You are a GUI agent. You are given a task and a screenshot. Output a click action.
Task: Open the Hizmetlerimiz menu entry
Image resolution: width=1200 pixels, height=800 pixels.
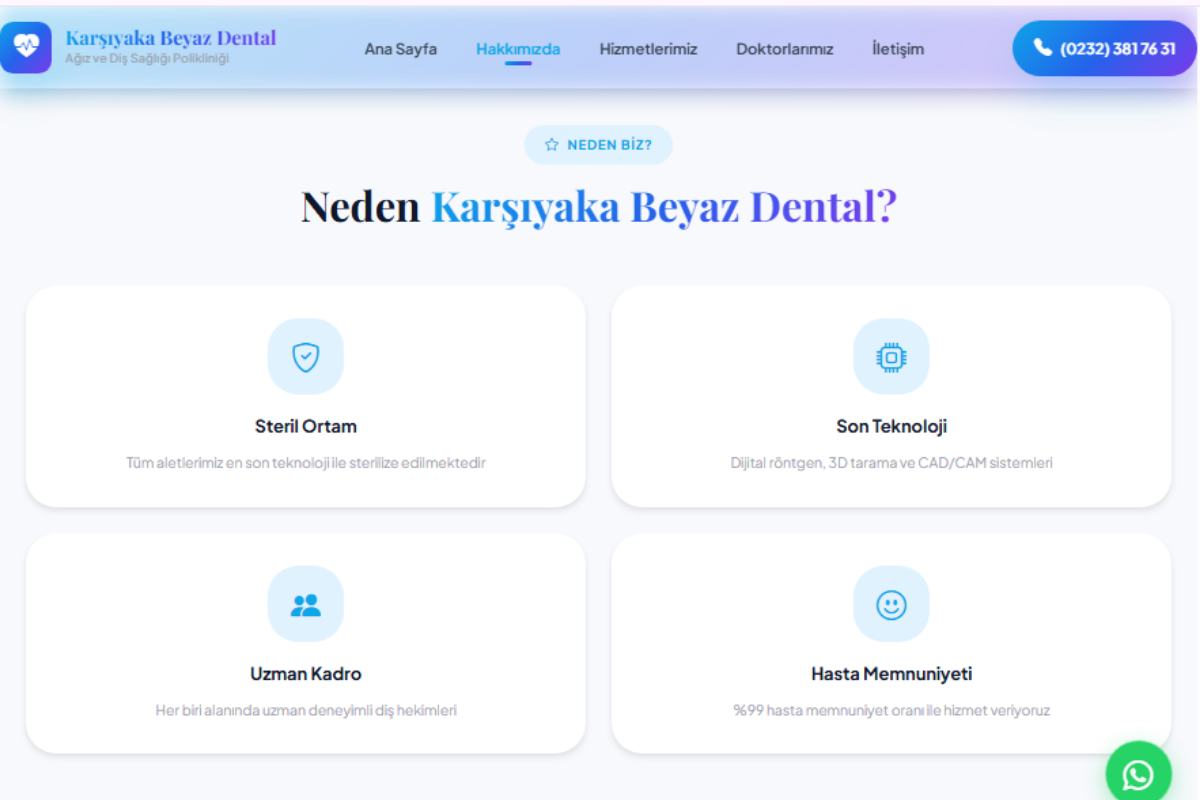click(648, 48)
